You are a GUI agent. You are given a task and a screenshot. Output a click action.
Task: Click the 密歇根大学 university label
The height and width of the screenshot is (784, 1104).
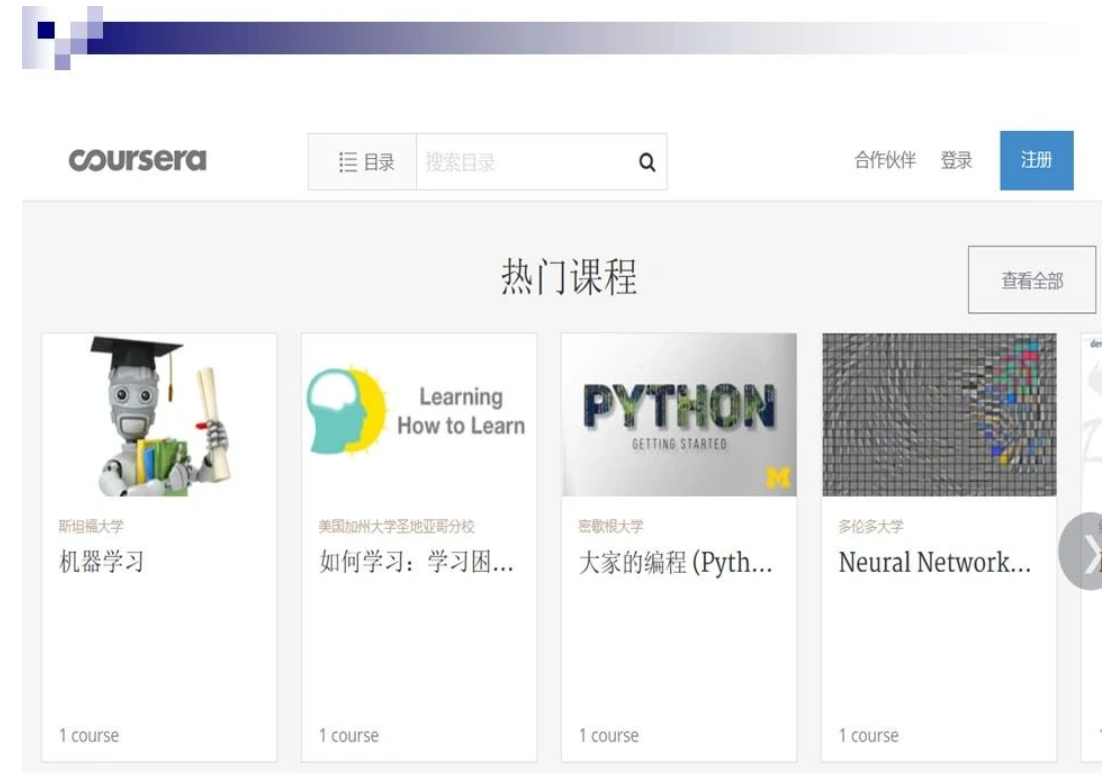click(611, 527)
